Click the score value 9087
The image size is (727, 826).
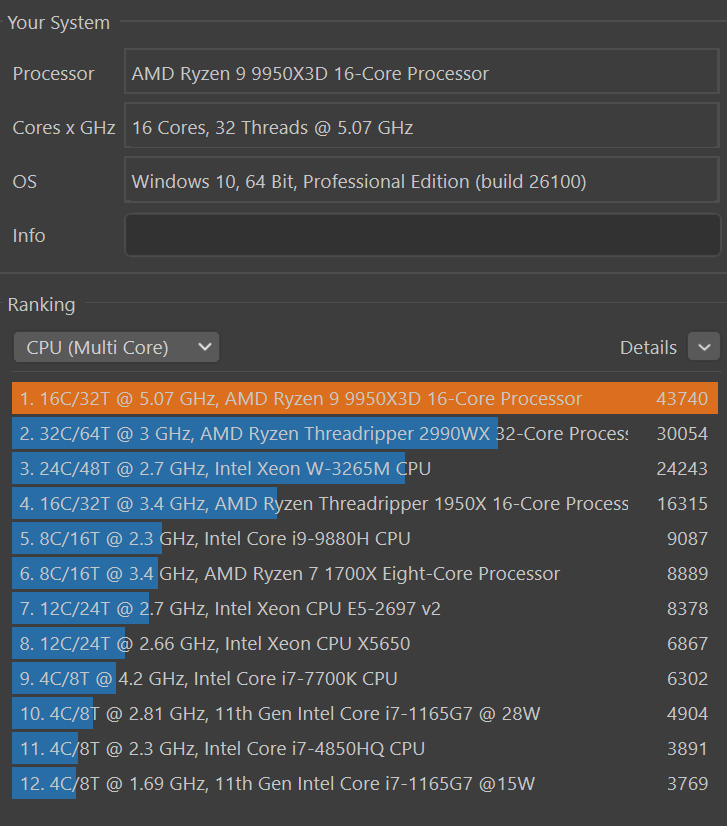pos(687,538)
